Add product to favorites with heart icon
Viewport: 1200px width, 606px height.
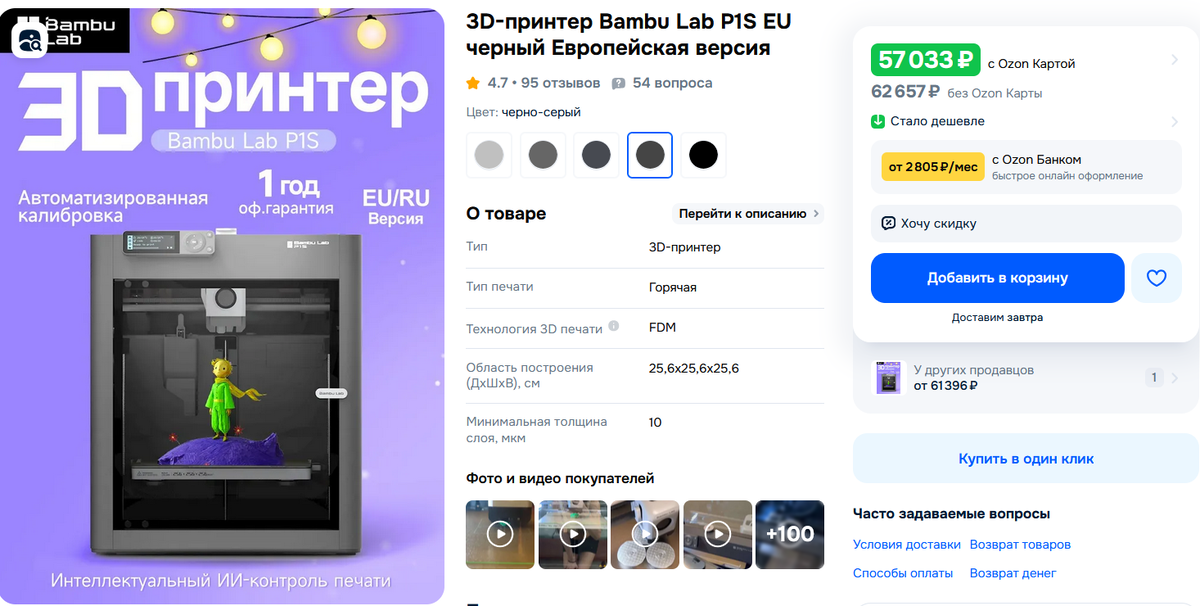(x=1156, y=278)
